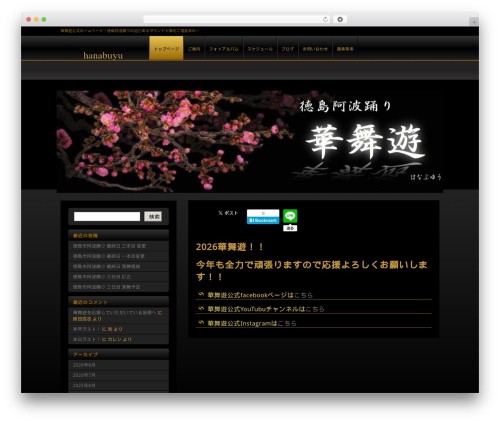Click the small LINE 送る button under the LINE icon
This screenshot has height=423, width=500.
click(x=290, y=228)
